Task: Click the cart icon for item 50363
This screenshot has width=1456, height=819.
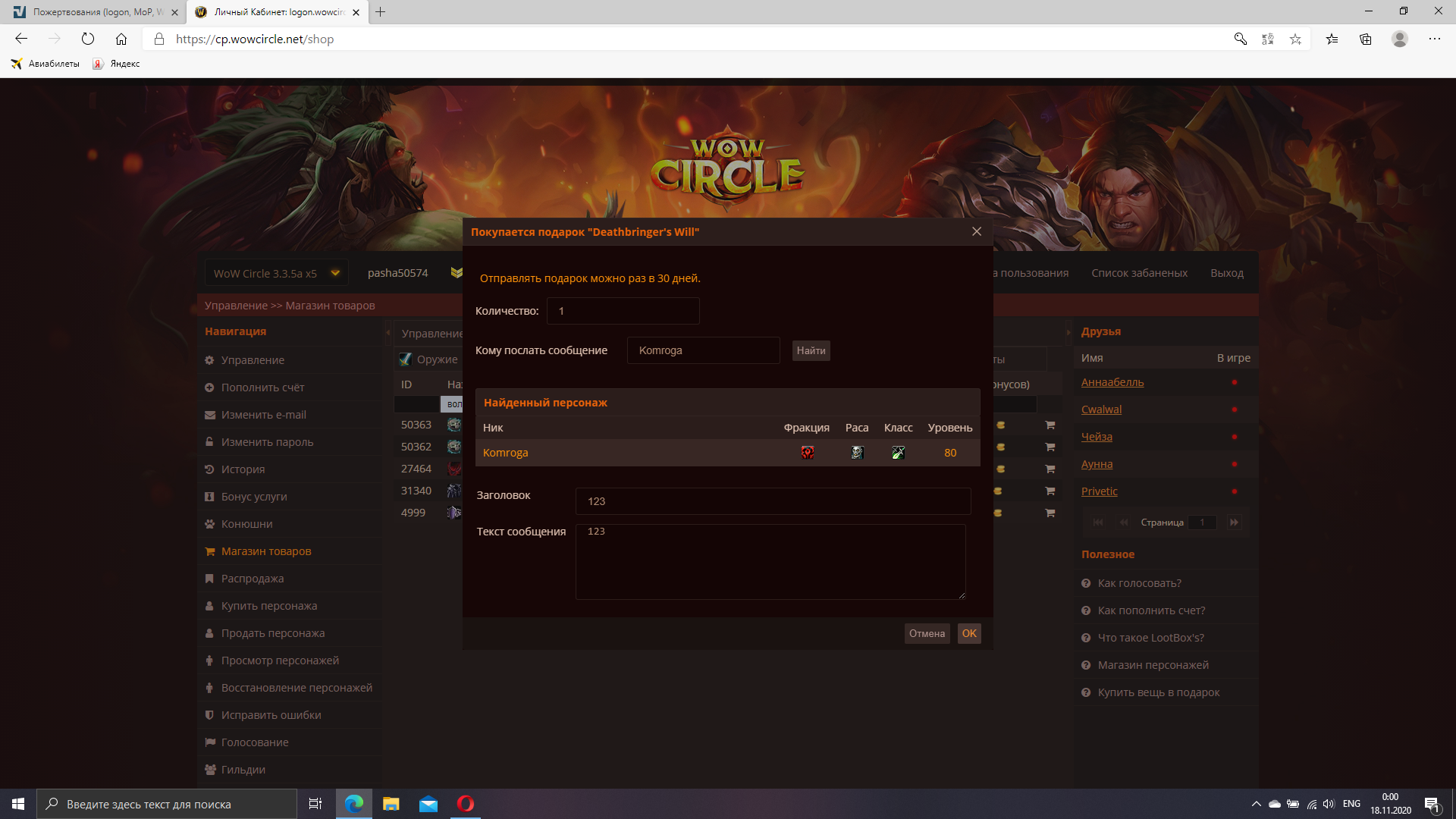Action: tap(1050, 425)
